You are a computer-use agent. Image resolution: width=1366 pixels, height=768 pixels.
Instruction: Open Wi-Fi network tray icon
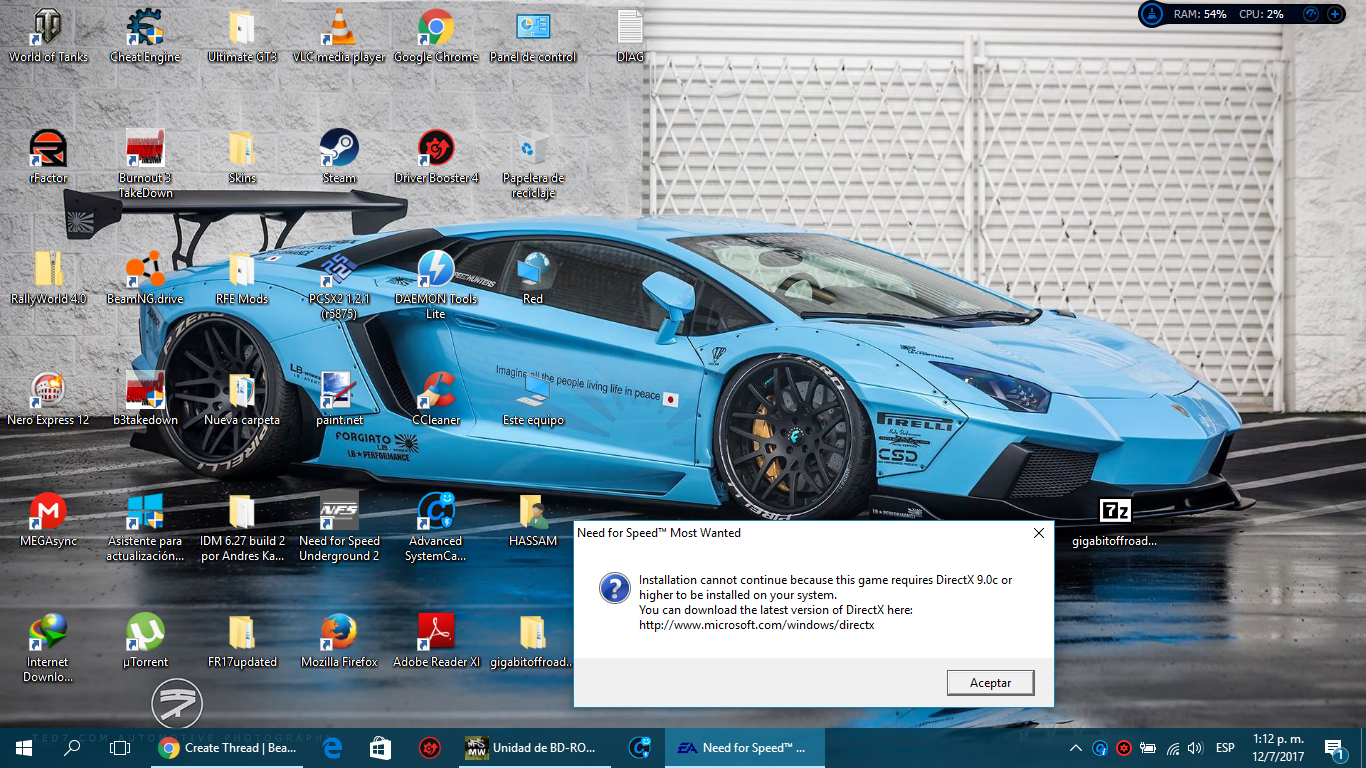(1172, 748)
